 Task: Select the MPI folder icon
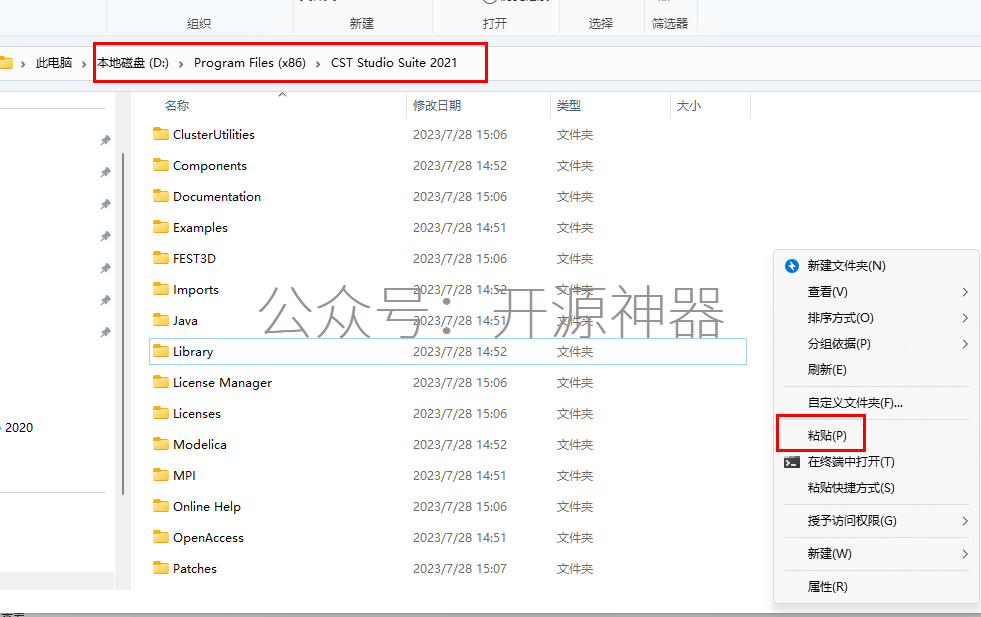161,475
